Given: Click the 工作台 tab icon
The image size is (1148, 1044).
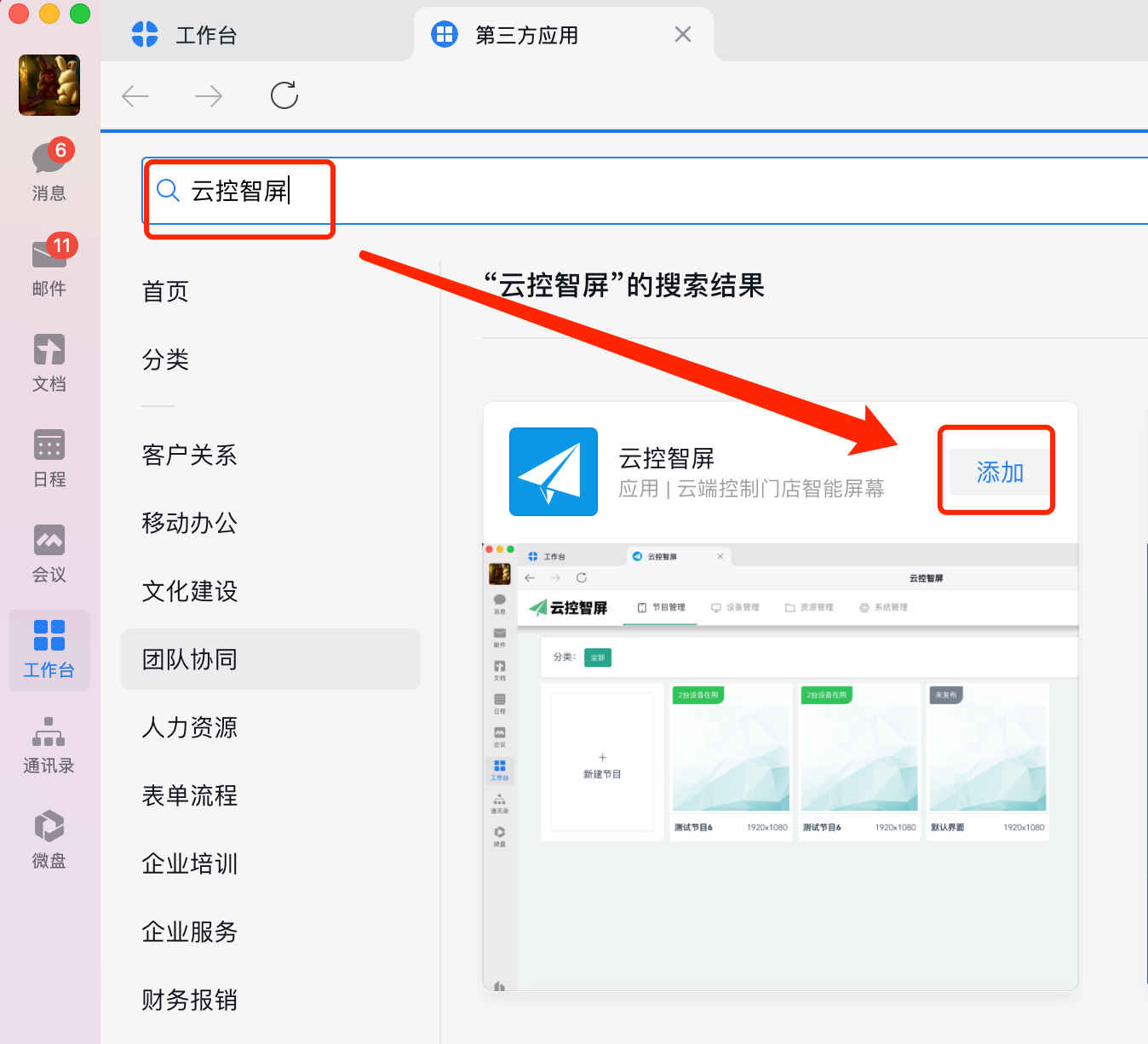Looking at the screenshot, I should (145, 34).
